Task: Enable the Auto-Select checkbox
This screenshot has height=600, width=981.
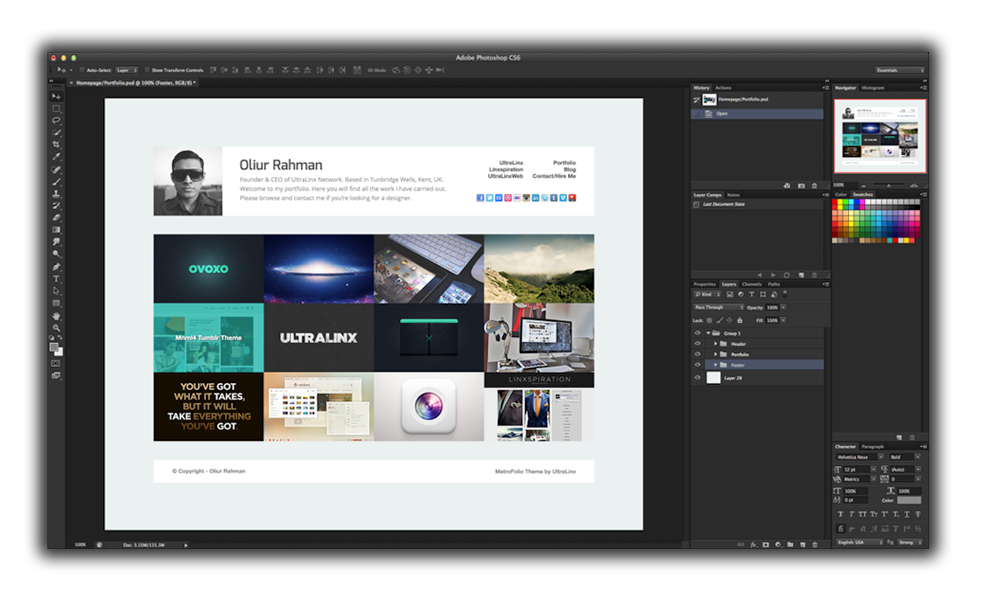Action: pyautogui.click(x=81, y=70)
